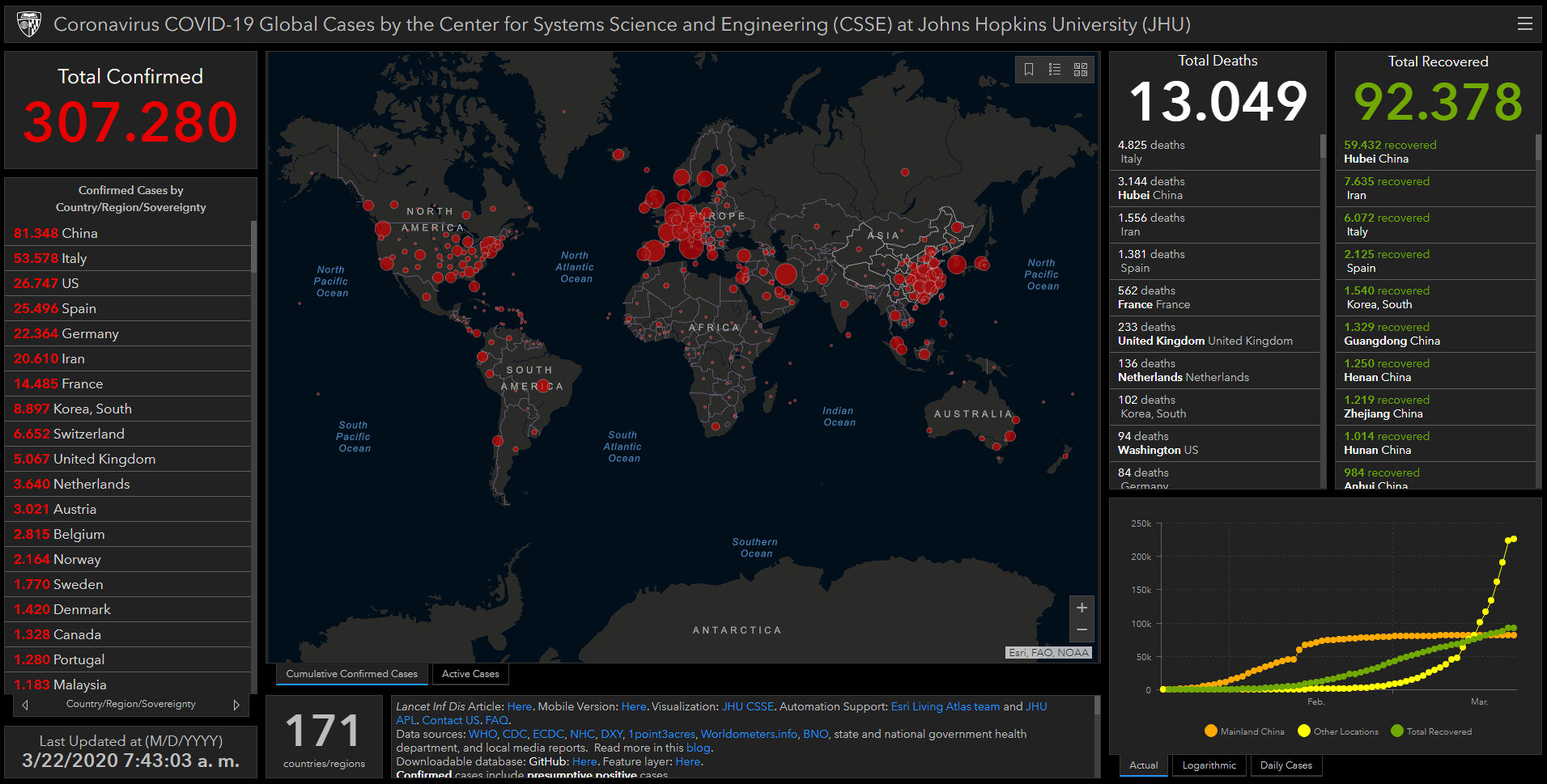The height and width of the screenshot is (784, 1547).
Task: Toggle Mainland China series in chart legend
Action: click(1244, 731)
